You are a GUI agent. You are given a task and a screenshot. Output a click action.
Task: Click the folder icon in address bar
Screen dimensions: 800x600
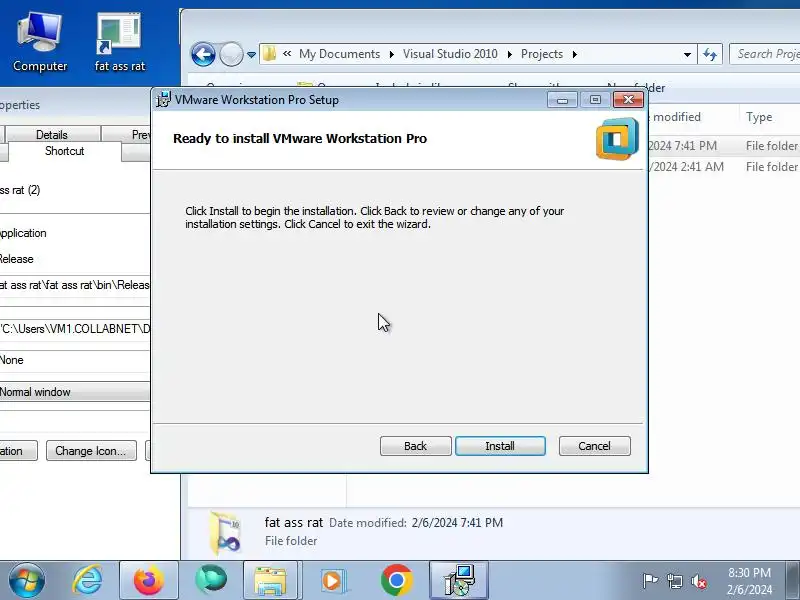270,54
